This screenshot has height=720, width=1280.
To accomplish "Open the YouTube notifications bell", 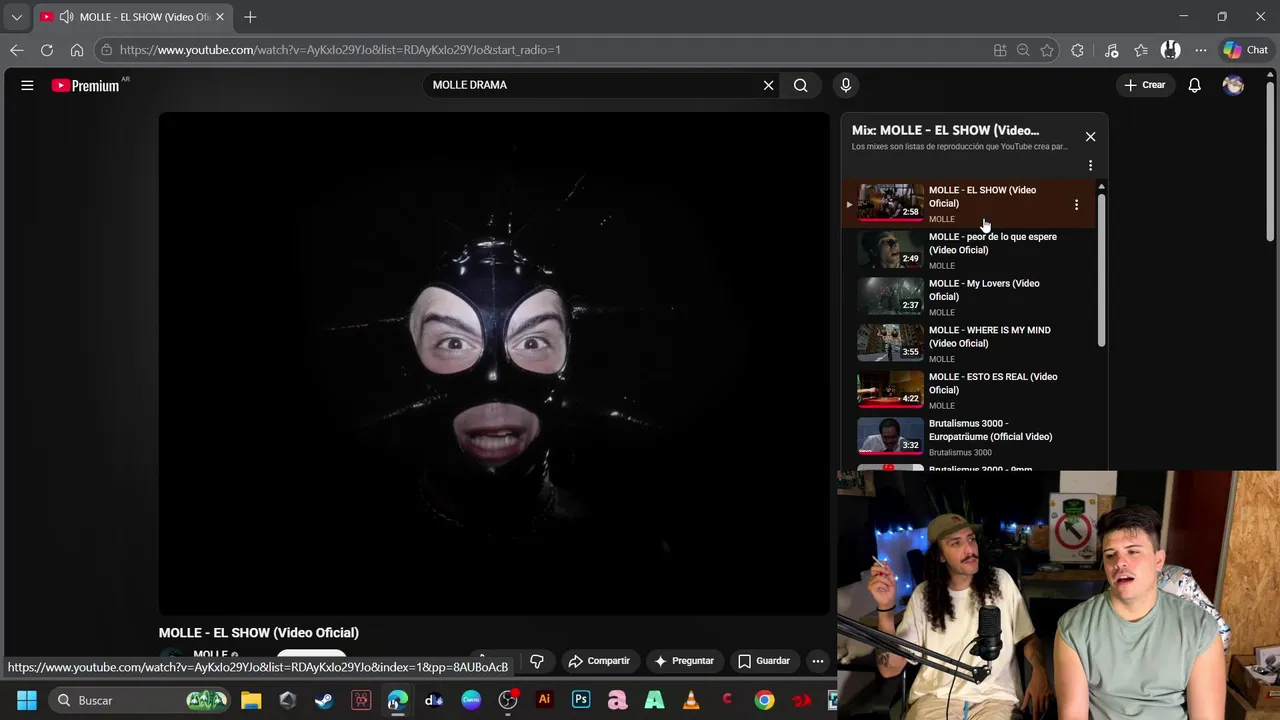I will 1194,85.
